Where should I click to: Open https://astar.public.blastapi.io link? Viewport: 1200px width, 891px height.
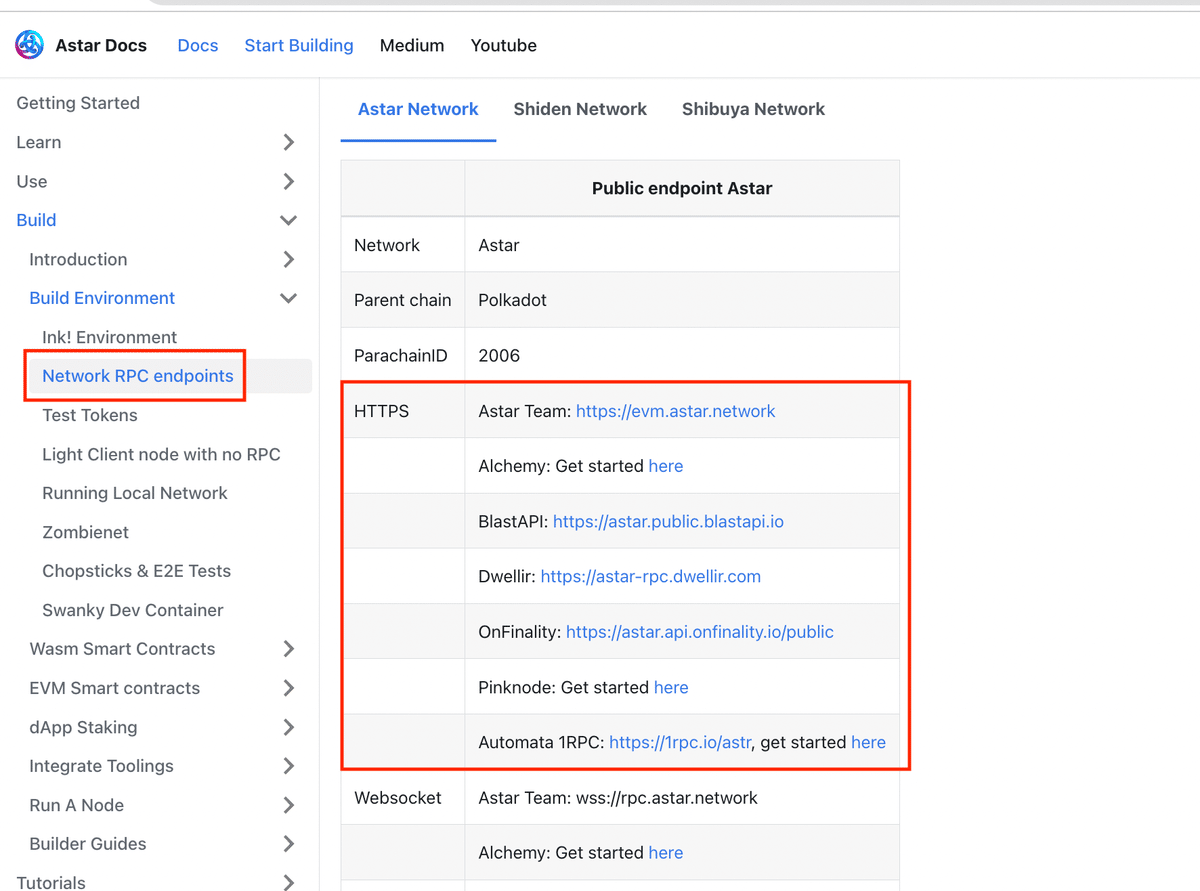(668, 521)
